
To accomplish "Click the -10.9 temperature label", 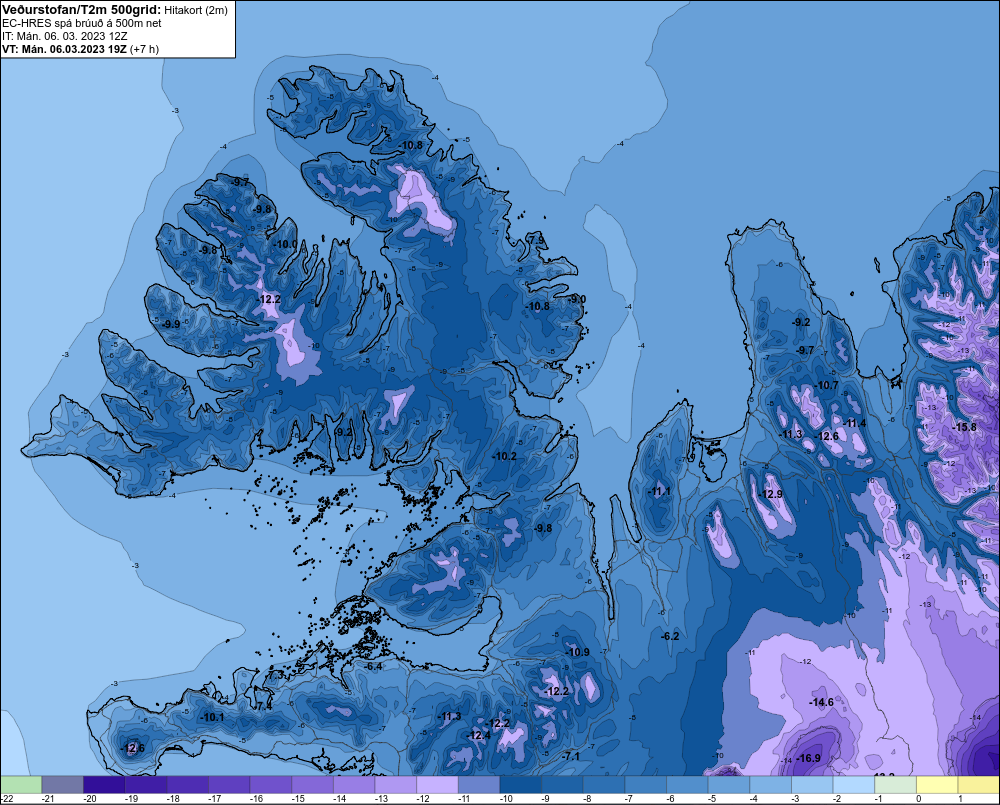I will tap(578, 652).
